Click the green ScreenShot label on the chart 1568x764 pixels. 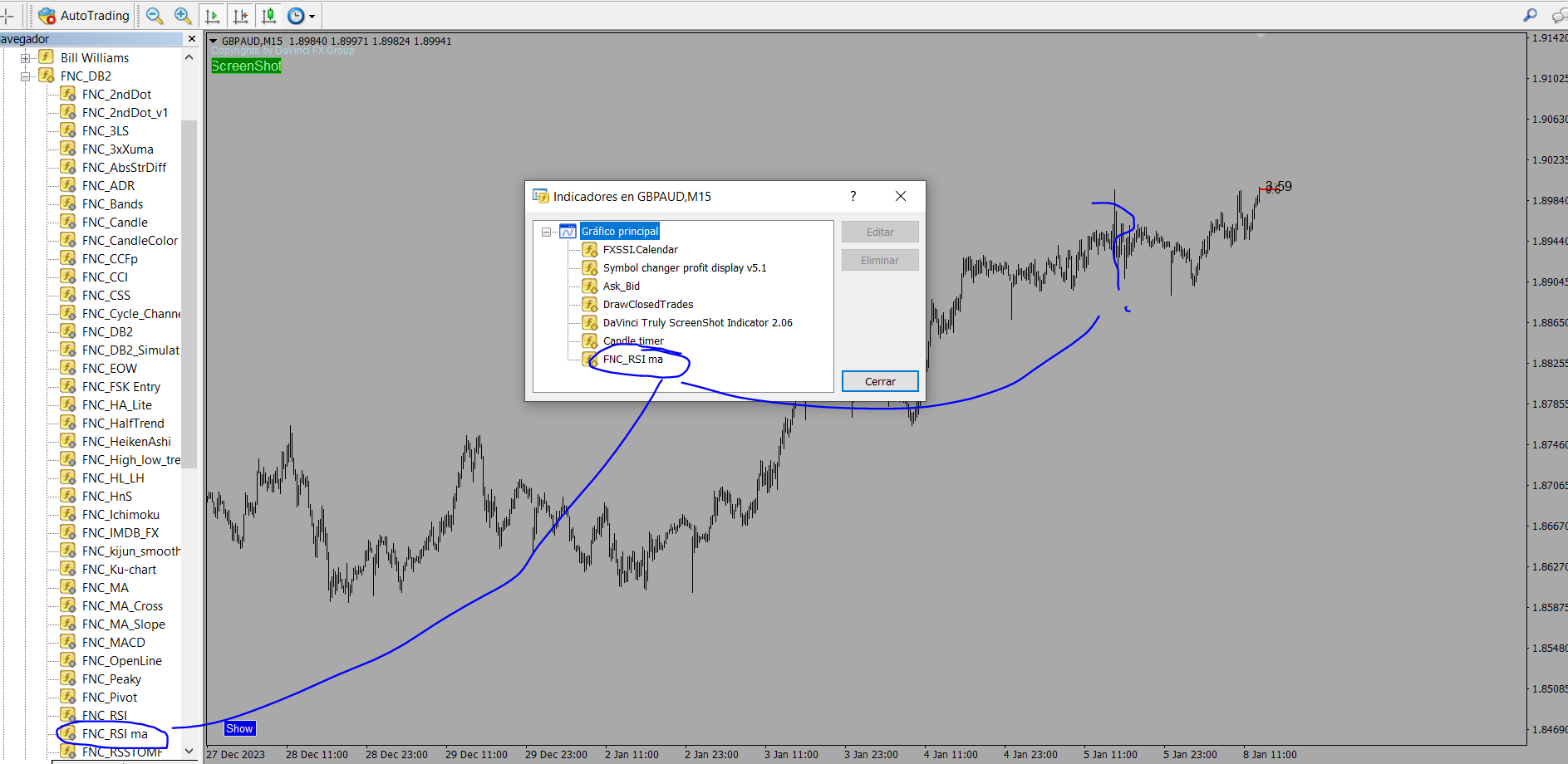(x=246, y=66)
